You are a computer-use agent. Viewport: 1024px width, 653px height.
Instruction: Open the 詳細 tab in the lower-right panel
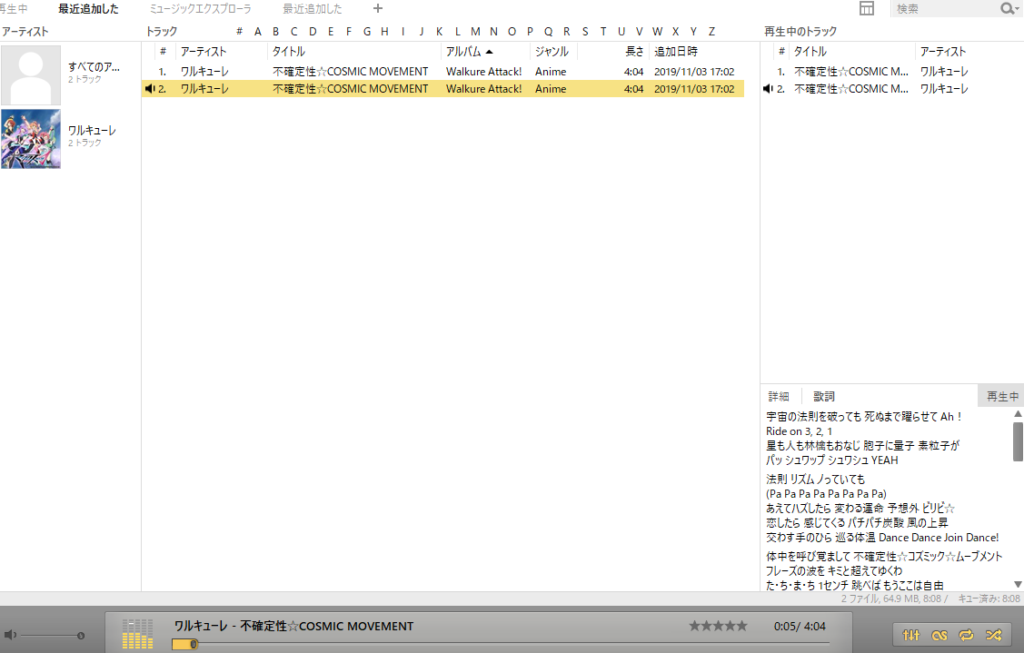[778, 396]
